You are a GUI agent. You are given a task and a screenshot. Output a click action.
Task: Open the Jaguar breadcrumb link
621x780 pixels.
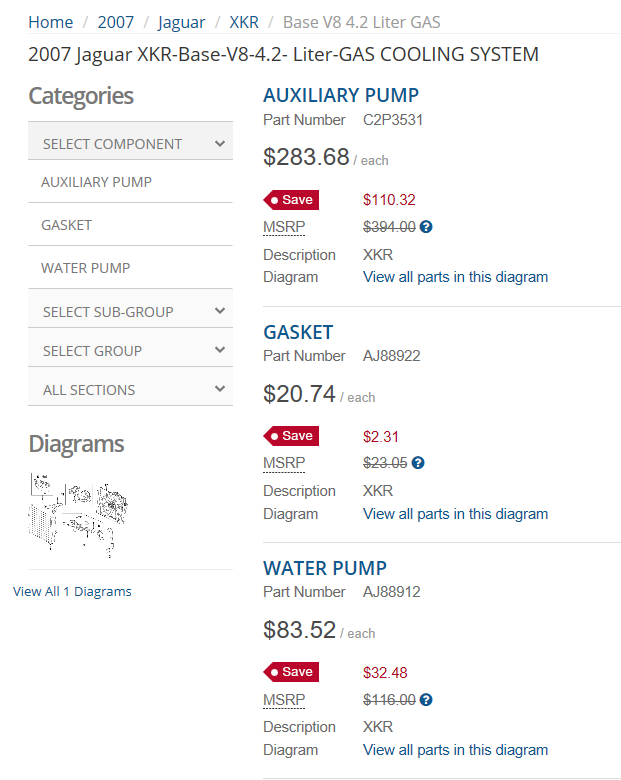coord(181,22)
